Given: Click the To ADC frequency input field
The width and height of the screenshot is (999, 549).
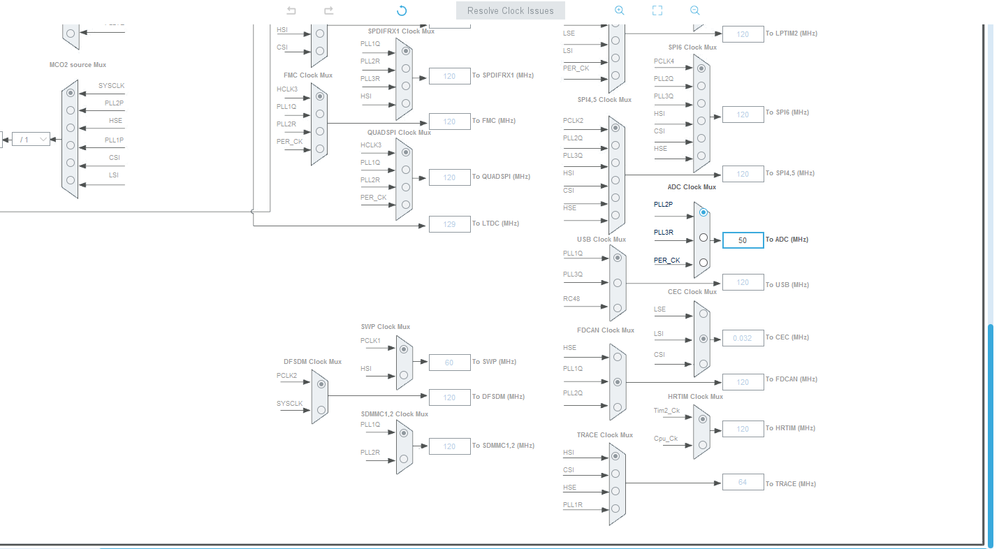Looking at the screenshot, I should (x=743, y=240).
